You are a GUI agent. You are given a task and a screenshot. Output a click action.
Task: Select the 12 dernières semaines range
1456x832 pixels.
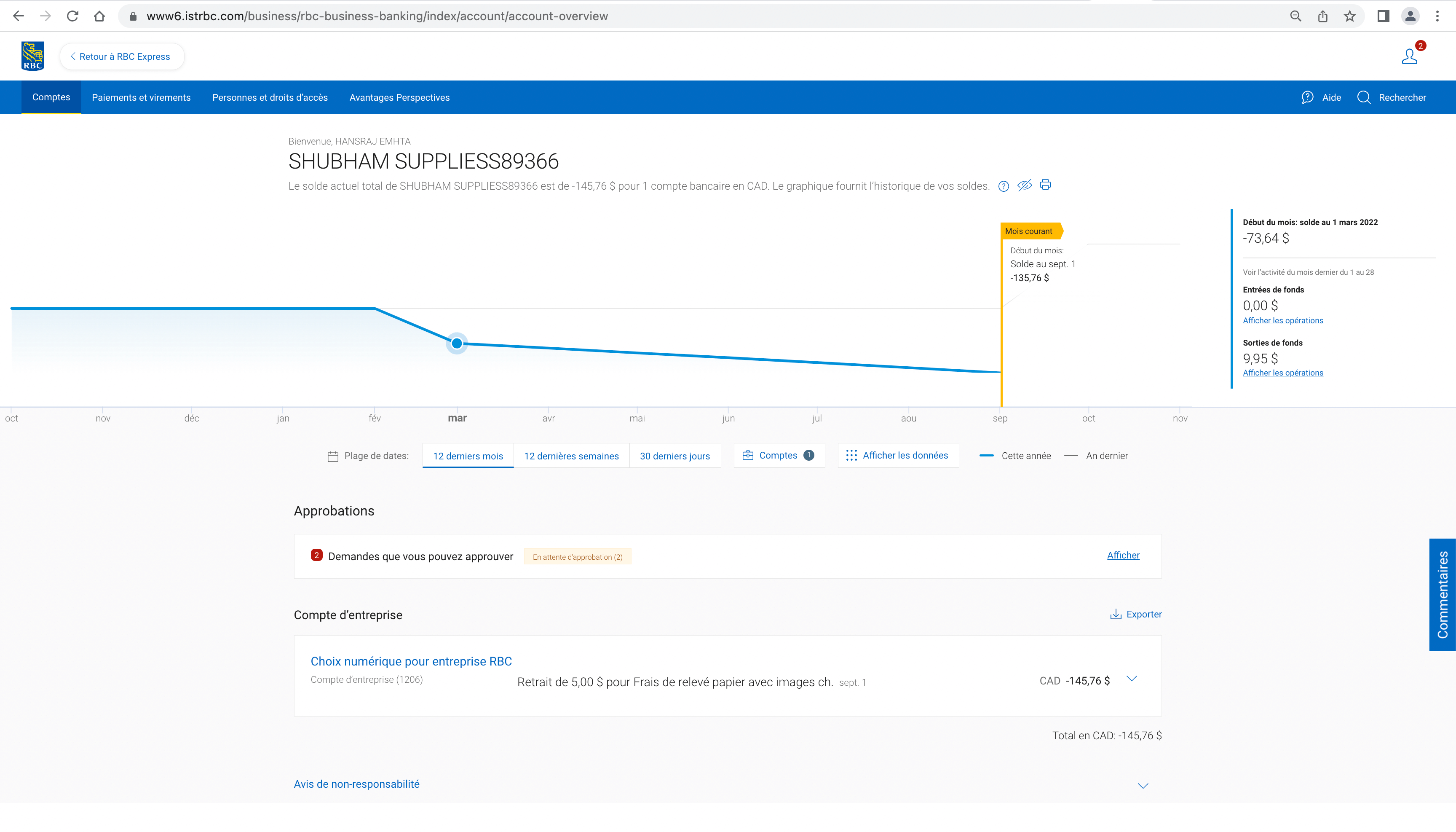(x=571, y=456)
